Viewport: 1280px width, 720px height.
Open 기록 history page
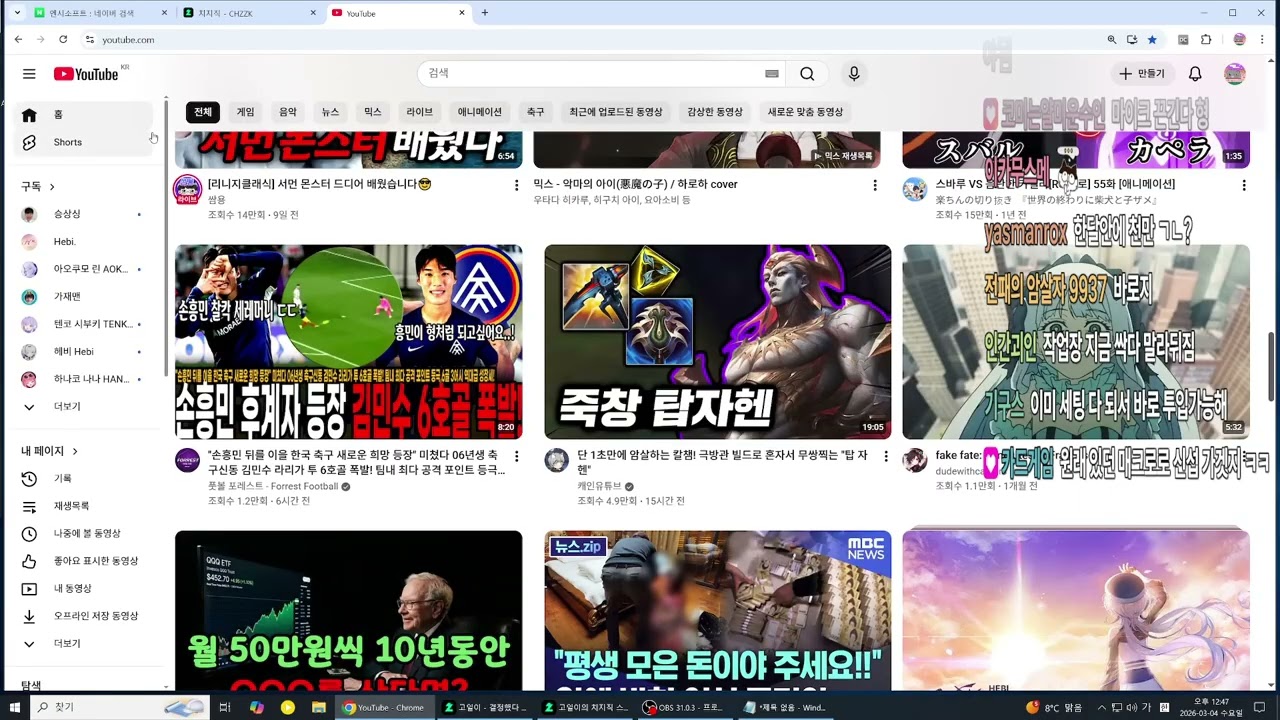coord(84,479)
